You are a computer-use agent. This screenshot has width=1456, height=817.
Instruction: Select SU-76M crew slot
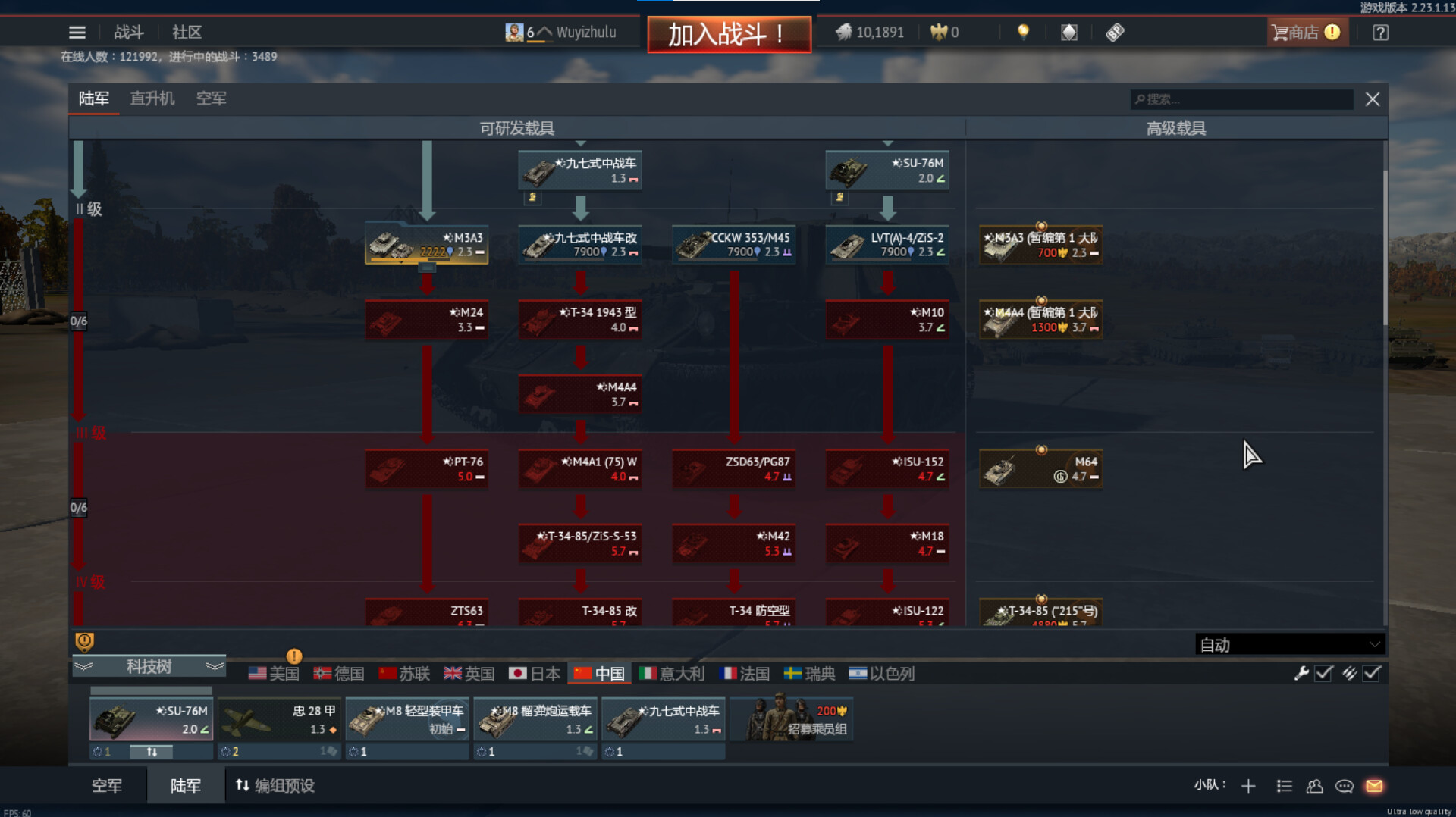(x=151, y=719)
